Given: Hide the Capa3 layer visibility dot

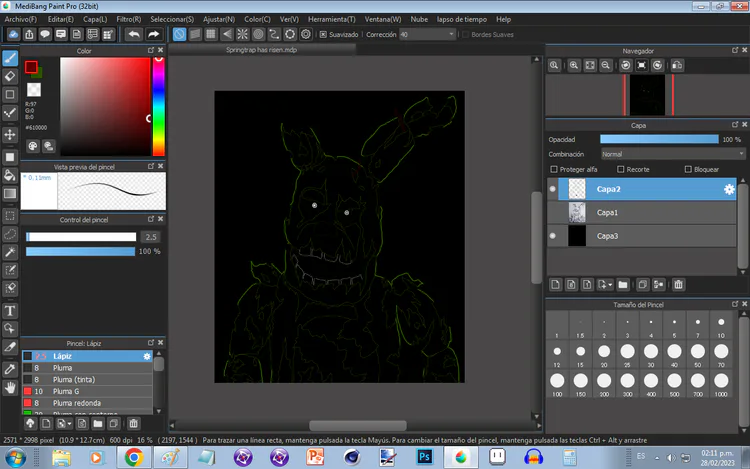Looking at the screenshot, I should click(554, 236).
